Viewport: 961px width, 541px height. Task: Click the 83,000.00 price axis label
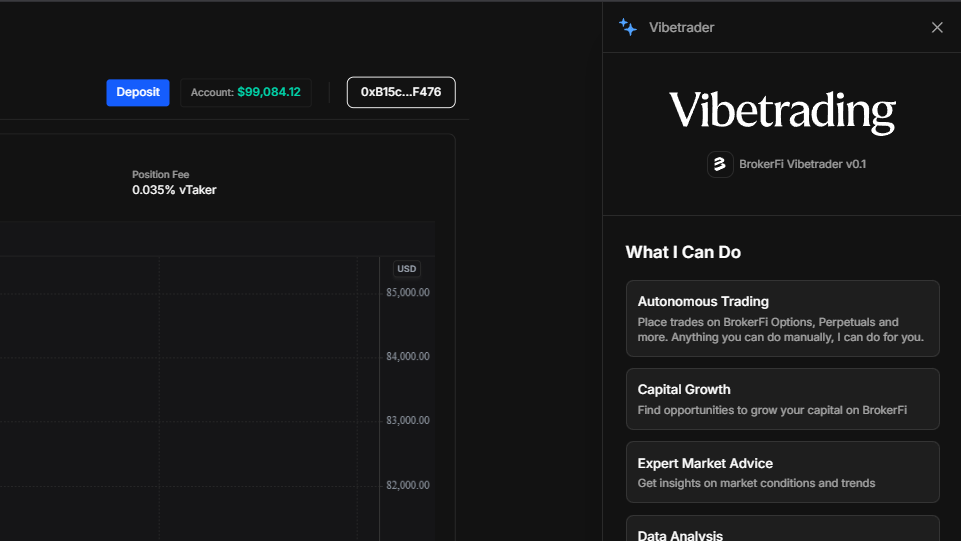click(x=407, y=421)
